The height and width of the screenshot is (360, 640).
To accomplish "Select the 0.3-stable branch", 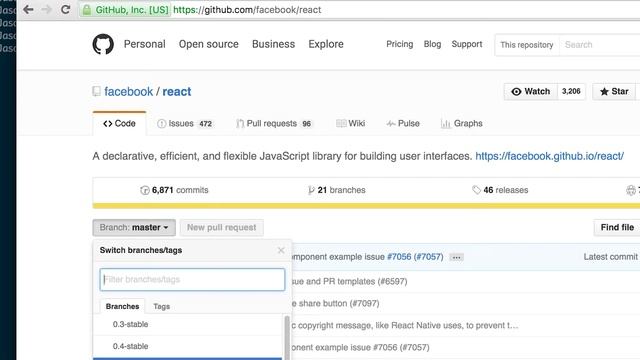I will (187, 324).
